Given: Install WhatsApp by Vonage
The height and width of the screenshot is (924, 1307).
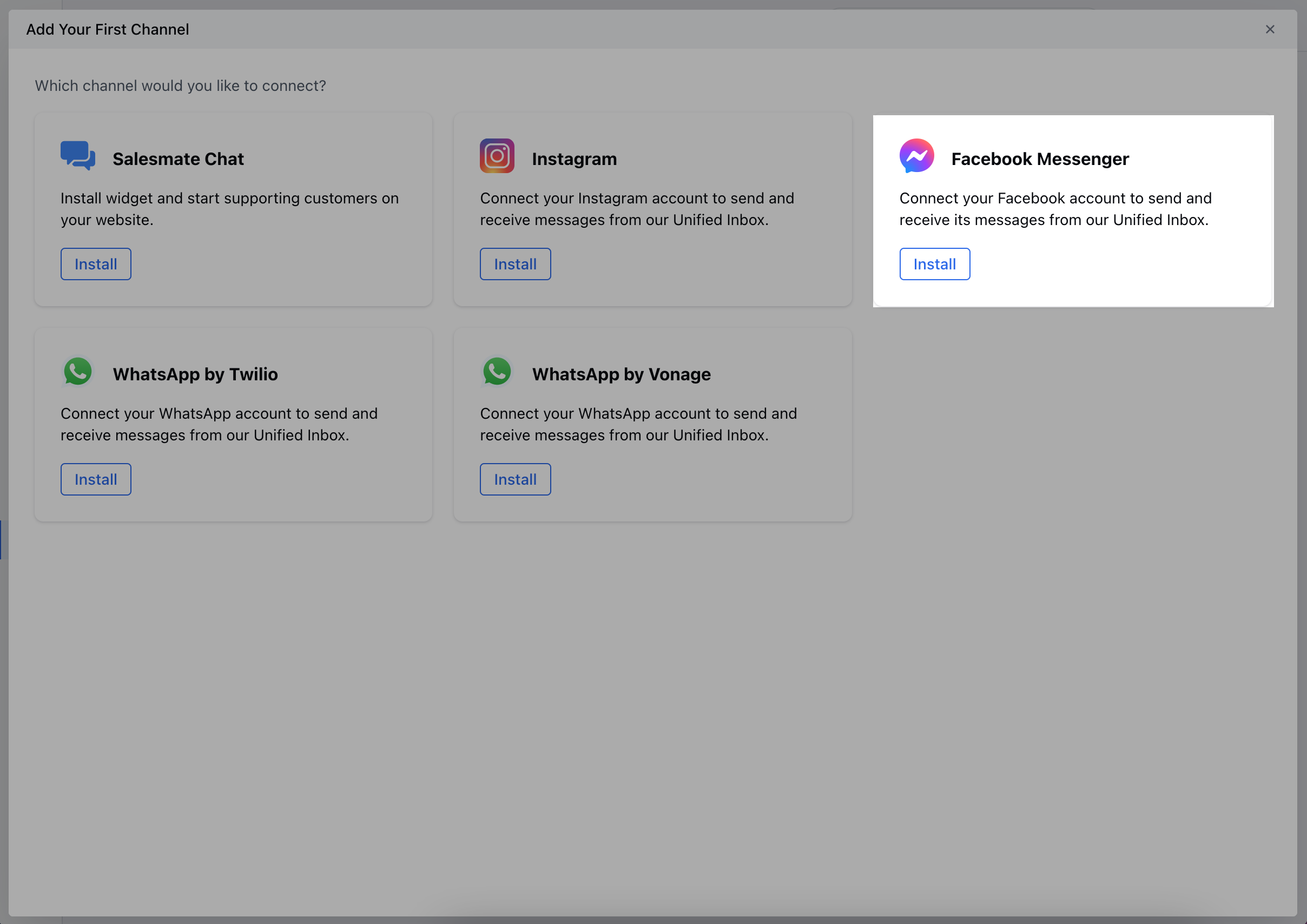Looking at the screenshot, I should (515, 479).
